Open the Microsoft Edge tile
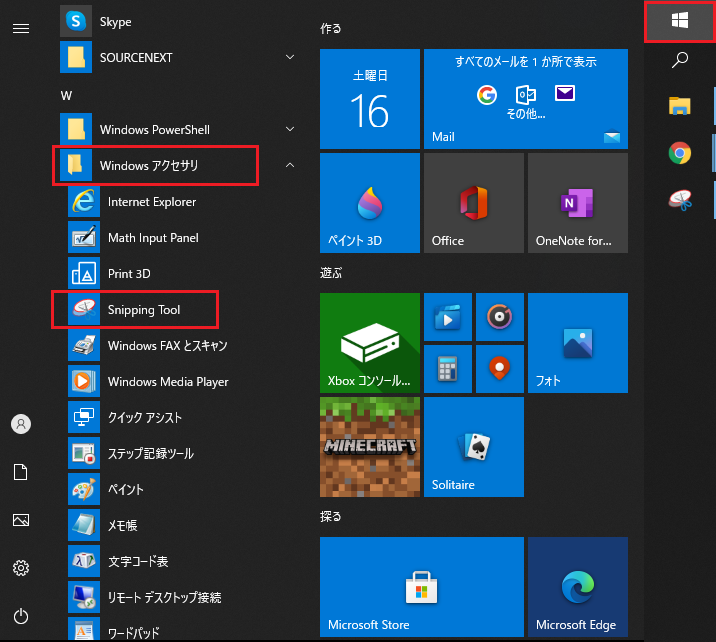This screenshot has height=642, width=716. click(578, 587)
